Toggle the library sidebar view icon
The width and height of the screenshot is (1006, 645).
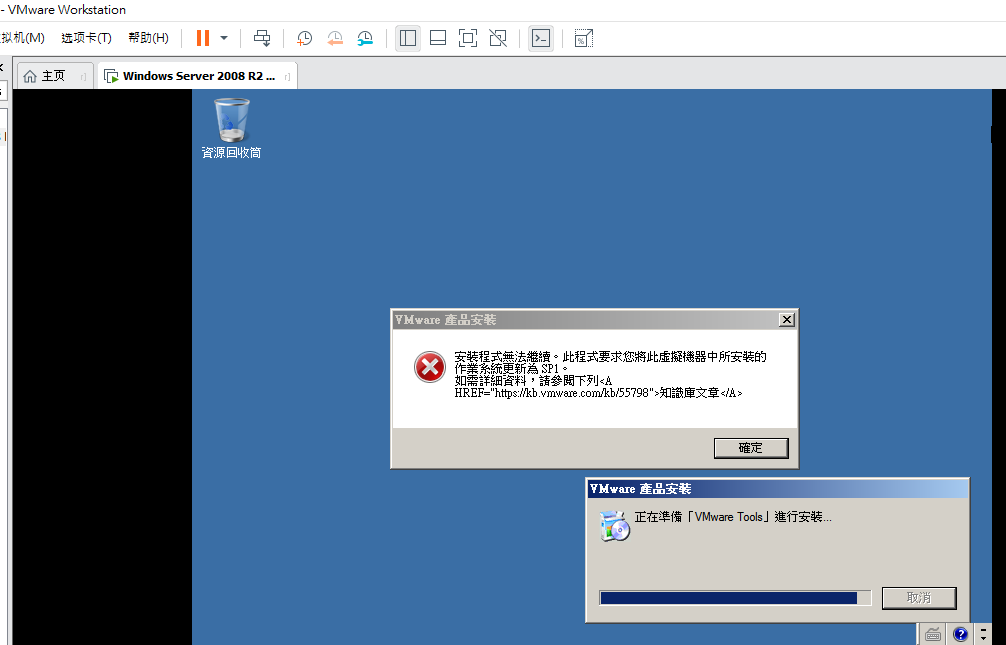407,38
